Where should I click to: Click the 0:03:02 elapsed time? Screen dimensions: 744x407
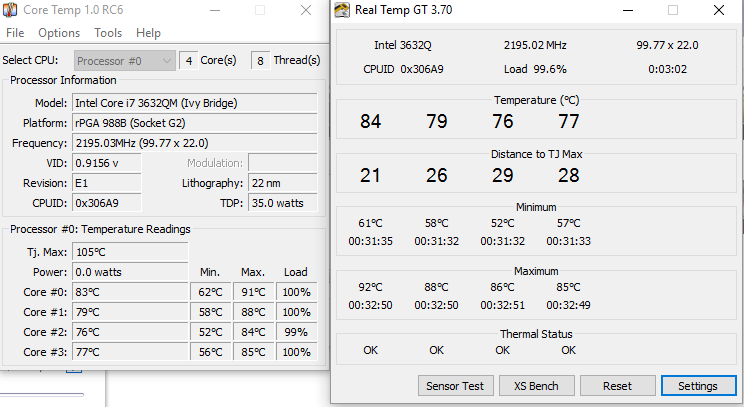(667, 69)
